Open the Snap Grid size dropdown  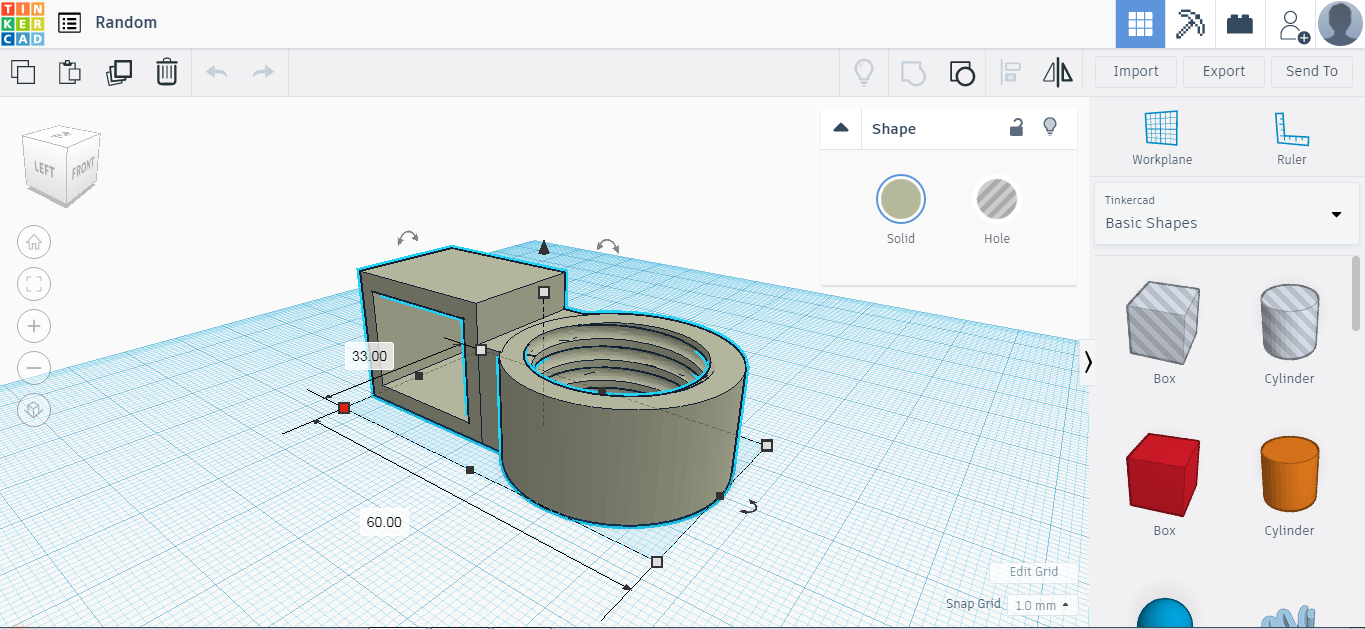click(x=1035, y=604)
